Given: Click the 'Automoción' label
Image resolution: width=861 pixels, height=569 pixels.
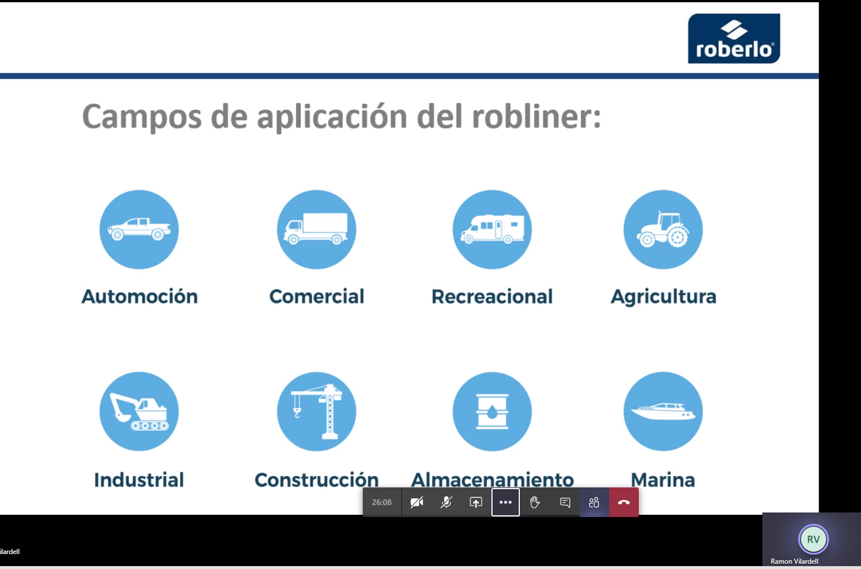Looking at the screenshot, I should 139,297.
